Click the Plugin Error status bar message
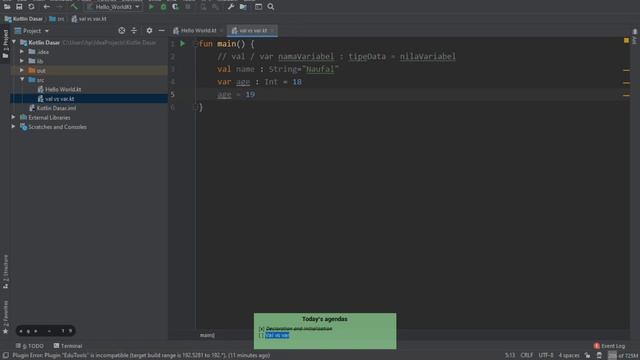Image resolution: width=640 pixels, height=360 pixels. pyautogui.click(x=141, y=356)
